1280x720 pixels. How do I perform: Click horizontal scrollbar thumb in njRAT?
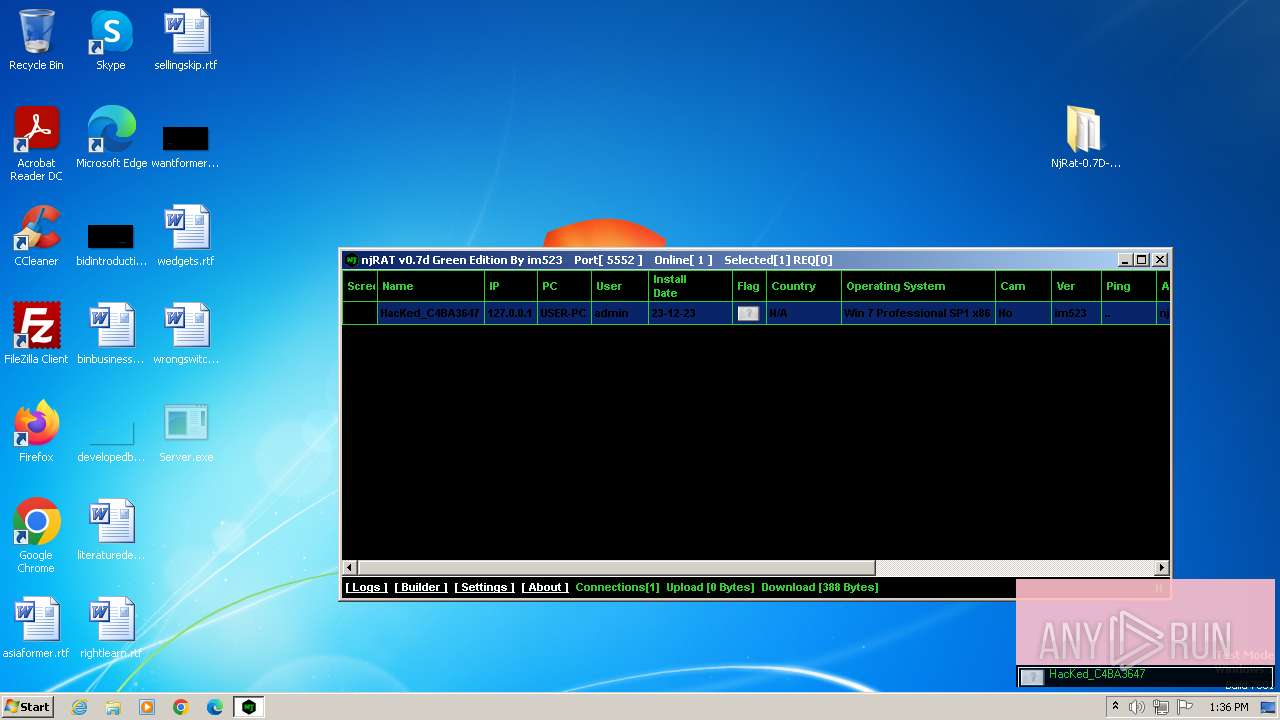pyautogui.click(x=616, y=568)
